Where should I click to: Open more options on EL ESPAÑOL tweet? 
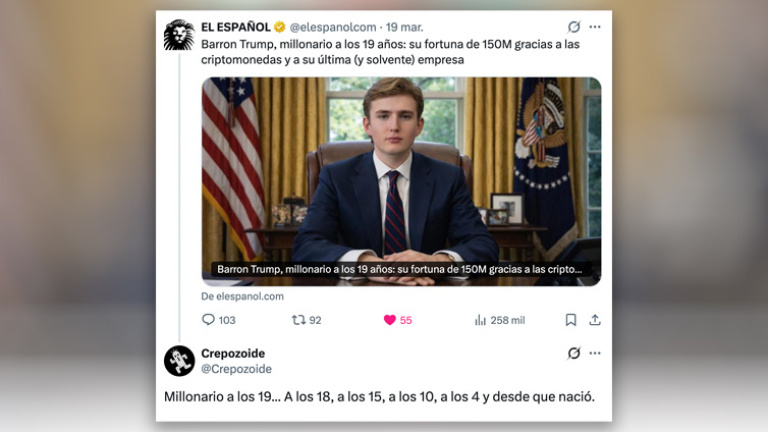595,26
